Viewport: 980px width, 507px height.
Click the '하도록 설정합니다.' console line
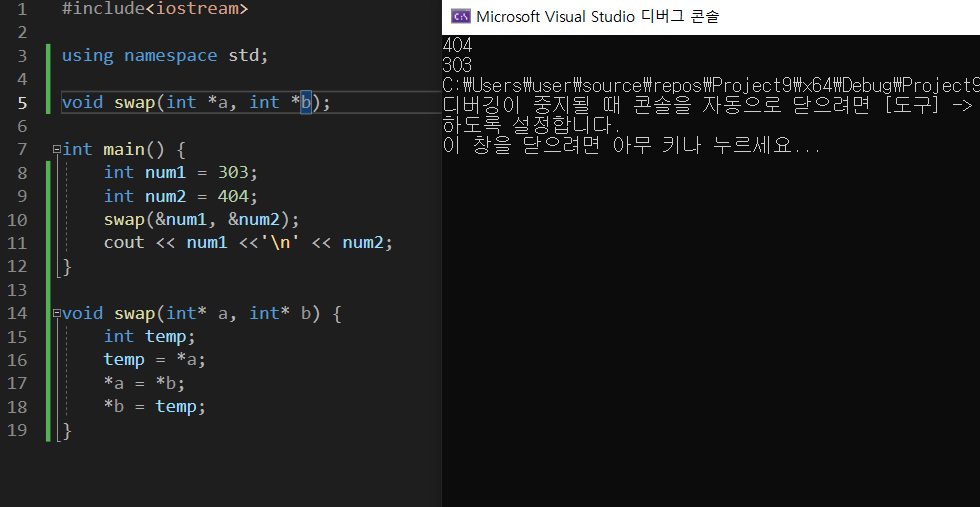click(532, 126)
